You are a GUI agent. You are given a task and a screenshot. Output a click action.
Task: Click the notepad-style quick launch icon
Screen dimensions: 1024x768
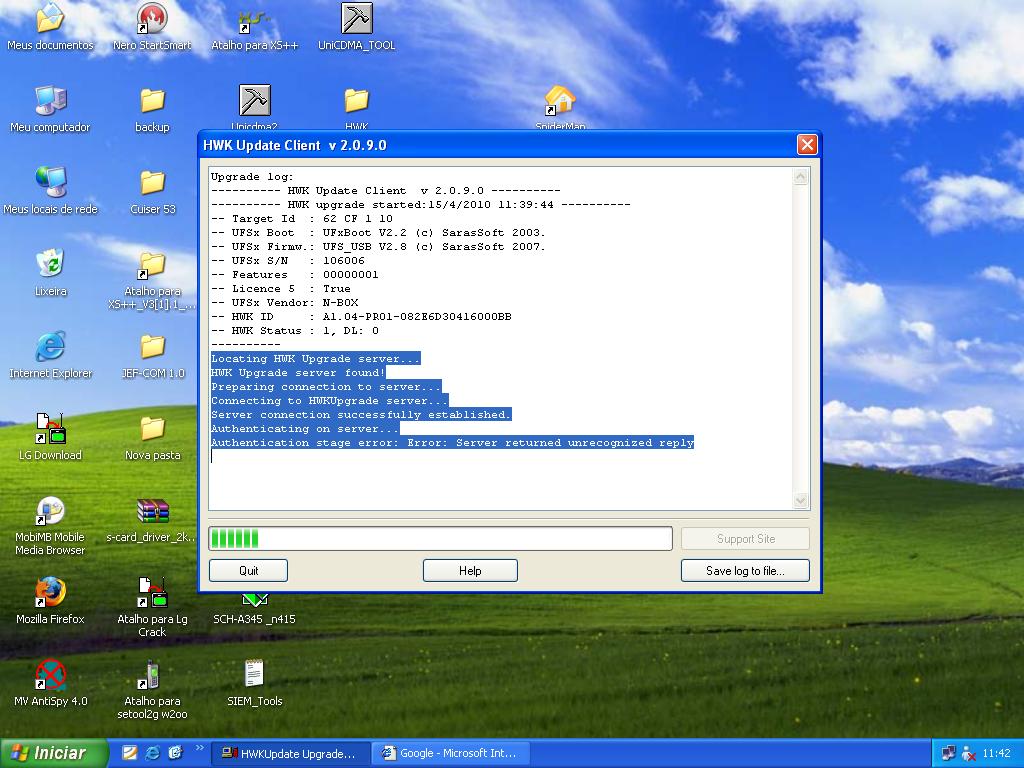coord(130,753)
